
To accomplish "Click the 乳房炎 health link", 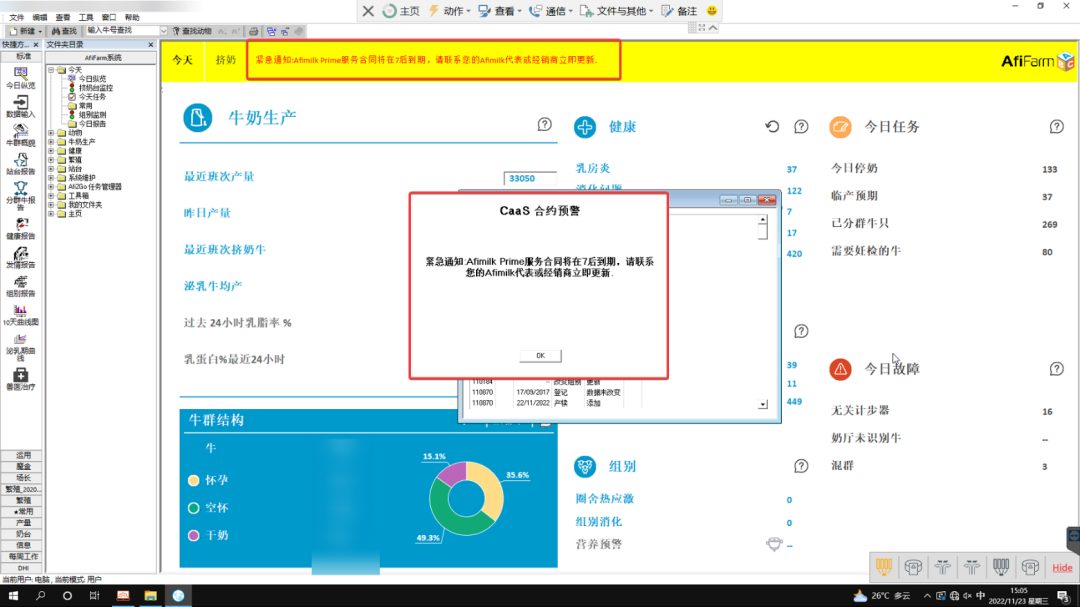I will (x=593, y=168).
